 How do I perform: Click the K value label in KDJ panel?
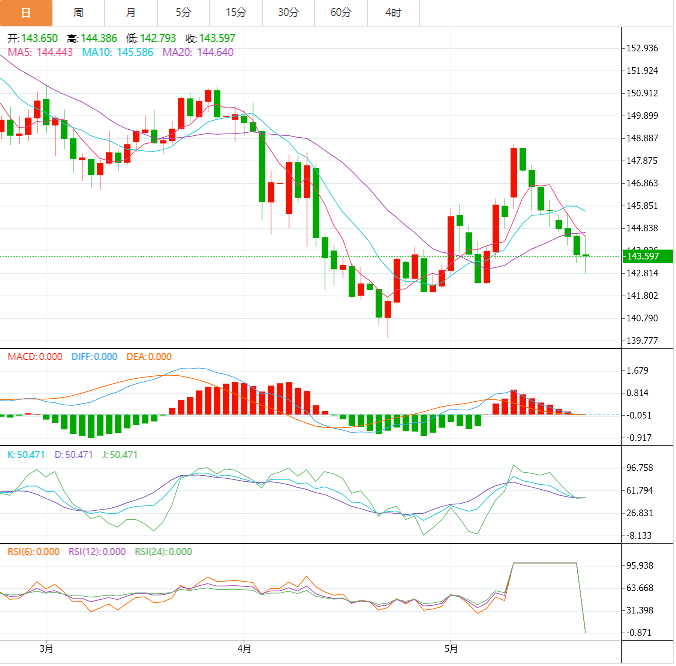coord(26,455)
